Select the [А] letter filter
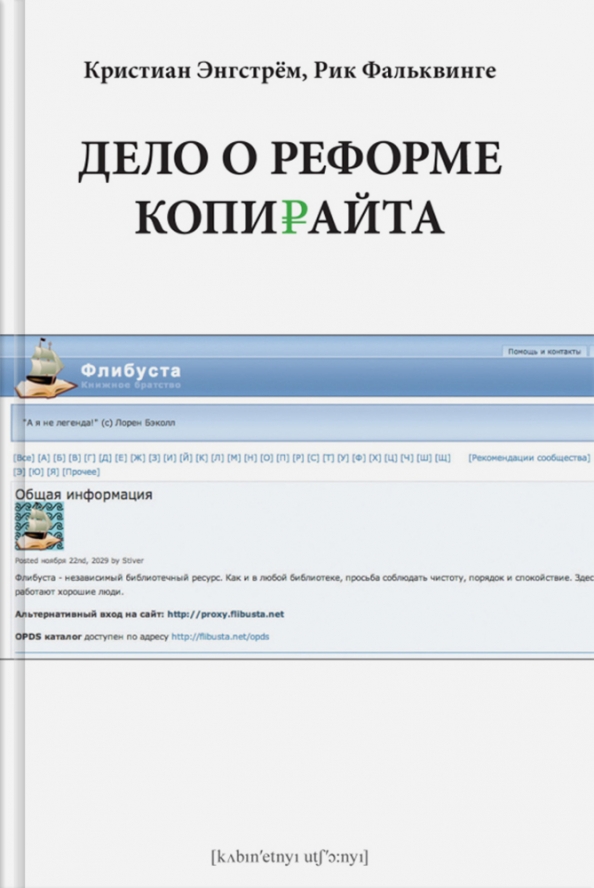 coord(44,458)
